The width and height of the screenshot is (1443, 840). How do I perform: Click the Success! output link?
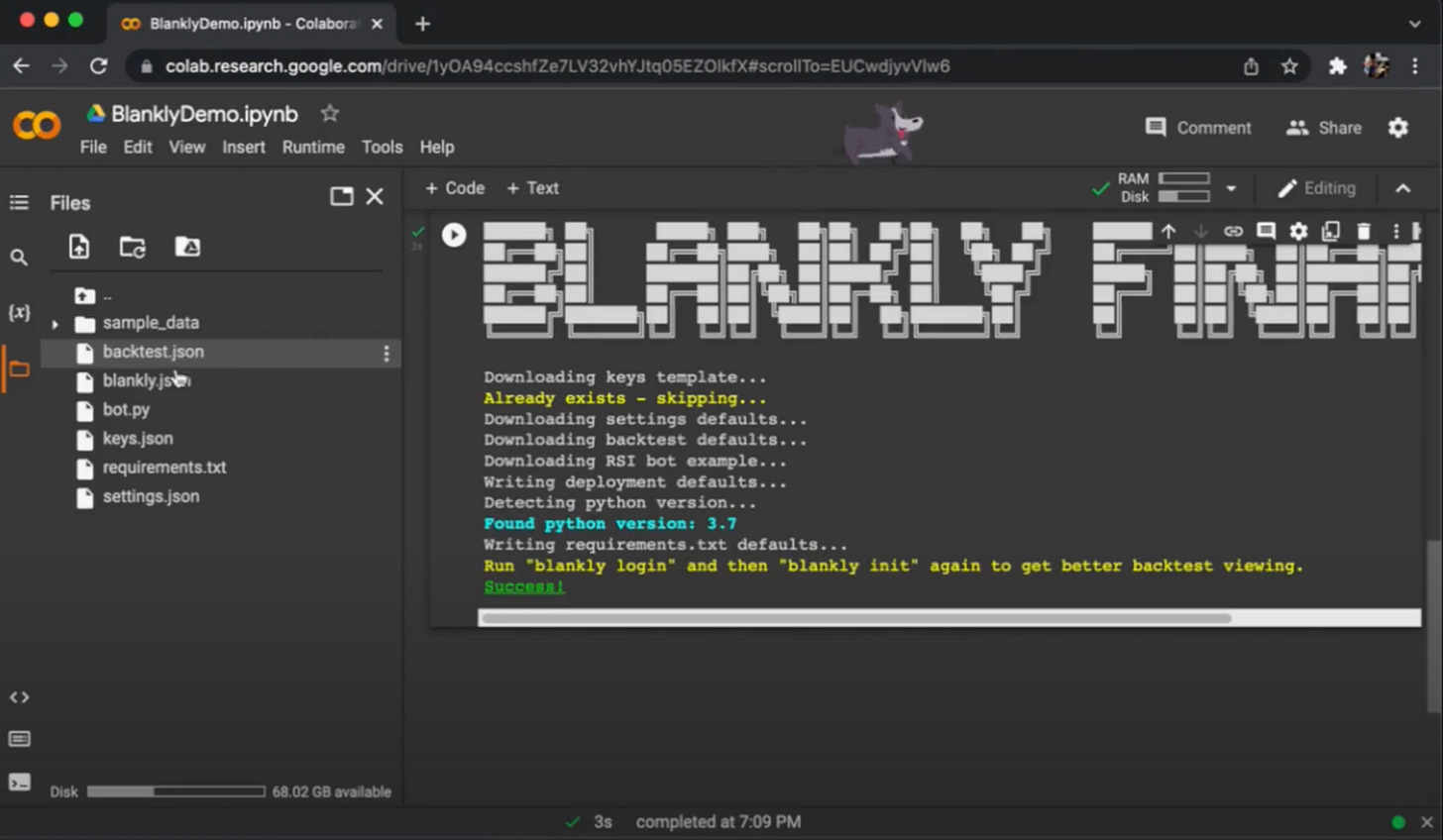(x=523, y=586)
